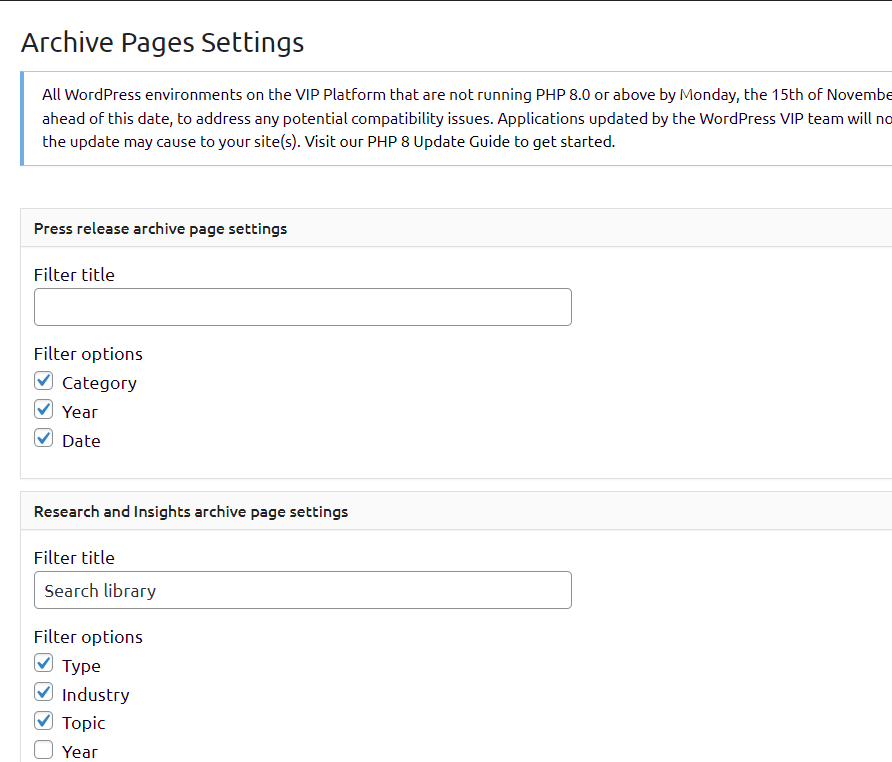Click the 'Category' label text
The height and width of the screenshot is (762, 892).
(x=99, y=383)
